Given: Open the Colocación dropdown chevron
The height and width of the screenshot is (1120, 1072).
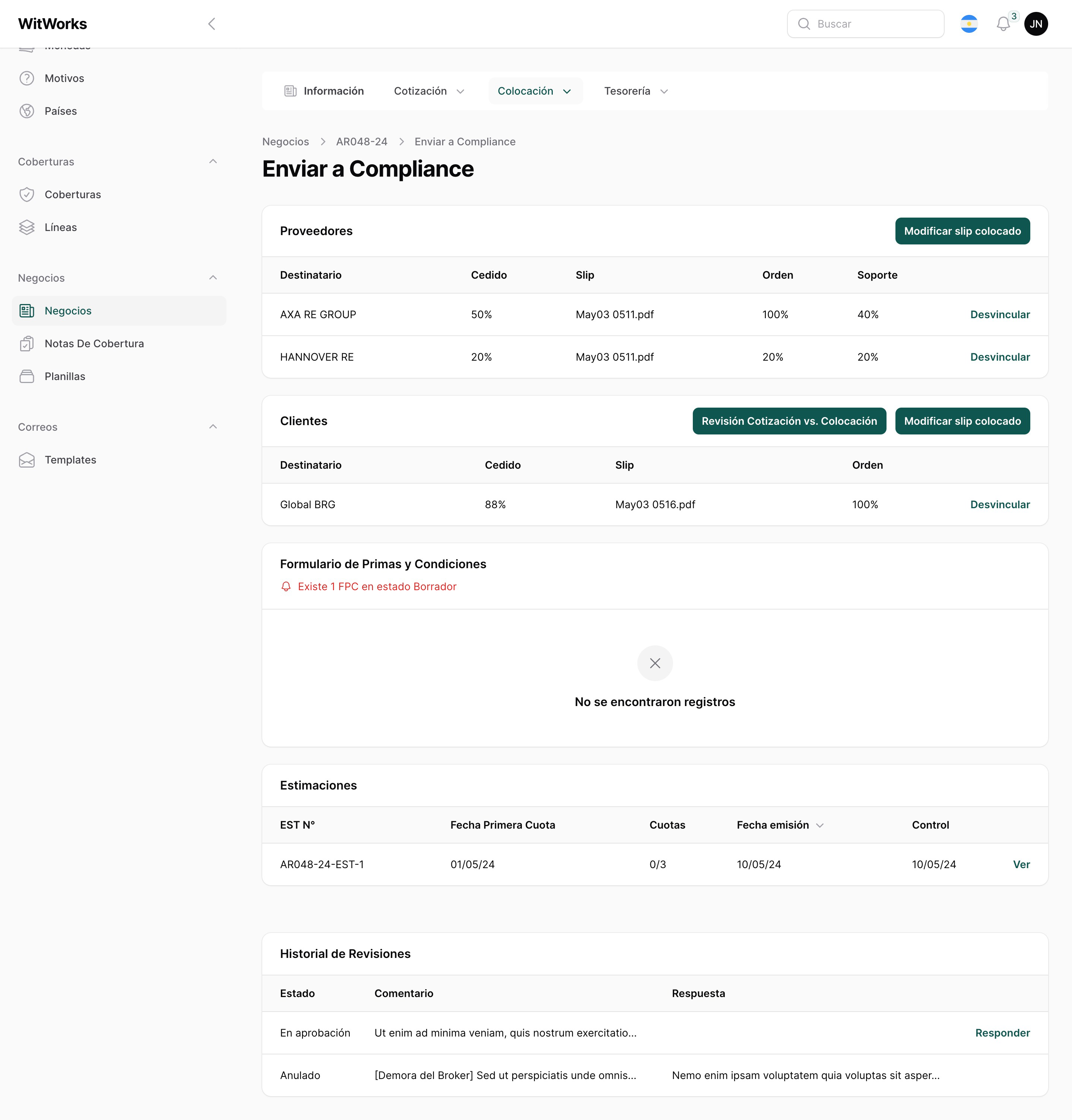Looking at the screenshot, I should [567, 91].
